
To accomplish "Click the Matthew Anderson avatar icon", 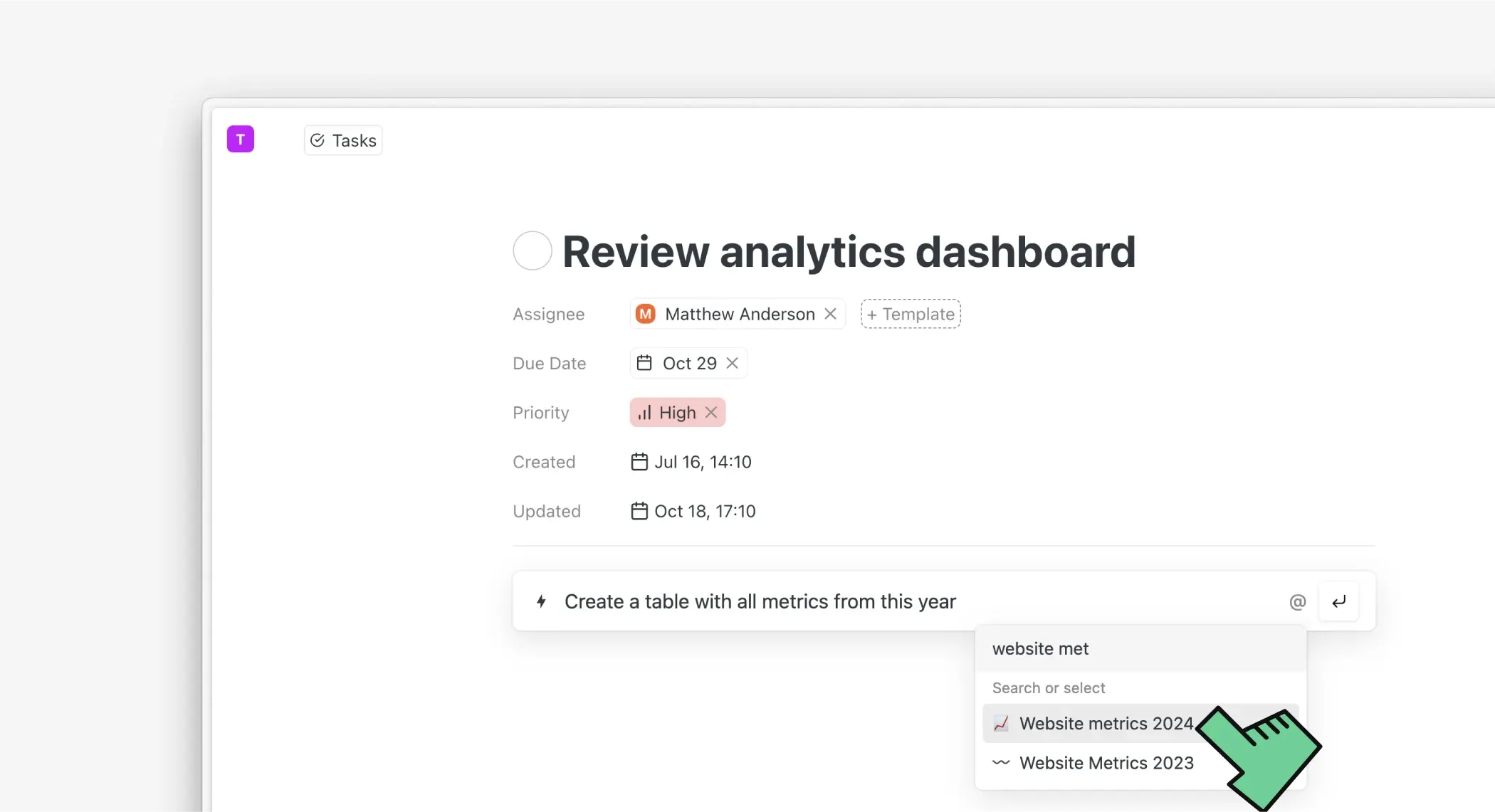I will (x=646, y=314).
